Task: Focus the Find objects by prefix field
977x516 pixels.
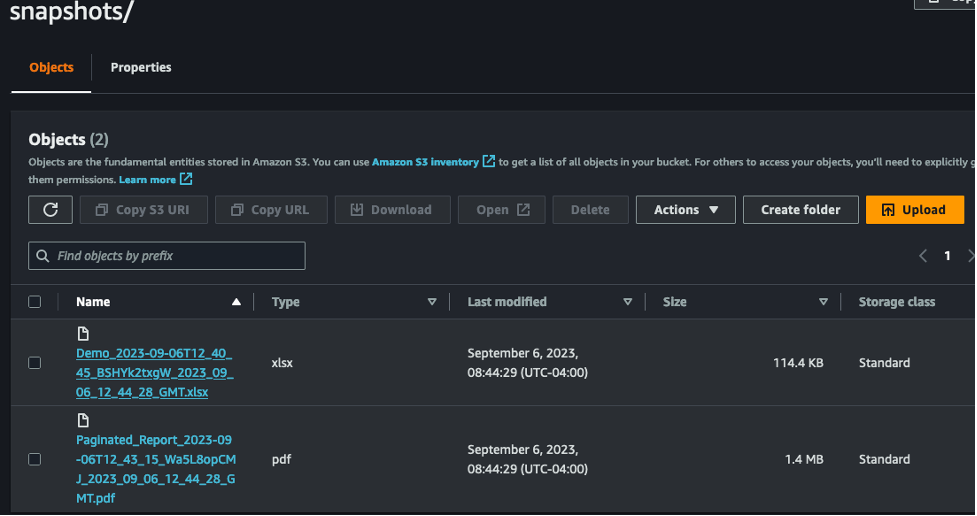Action: click(167, 256)
